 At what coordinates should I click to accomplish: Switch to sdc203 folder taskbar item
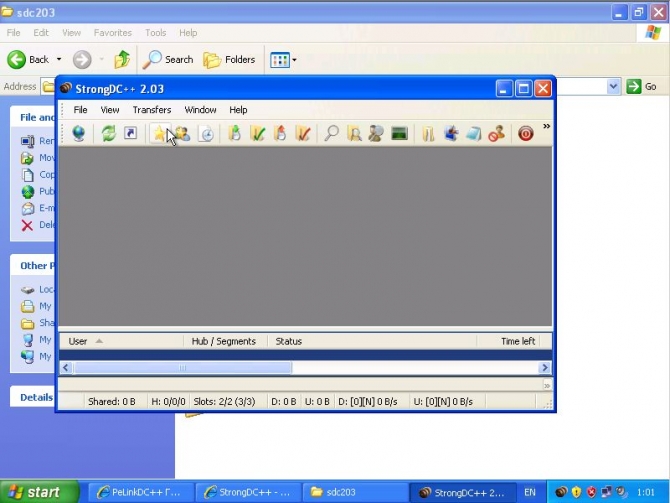tap(355, 492)
